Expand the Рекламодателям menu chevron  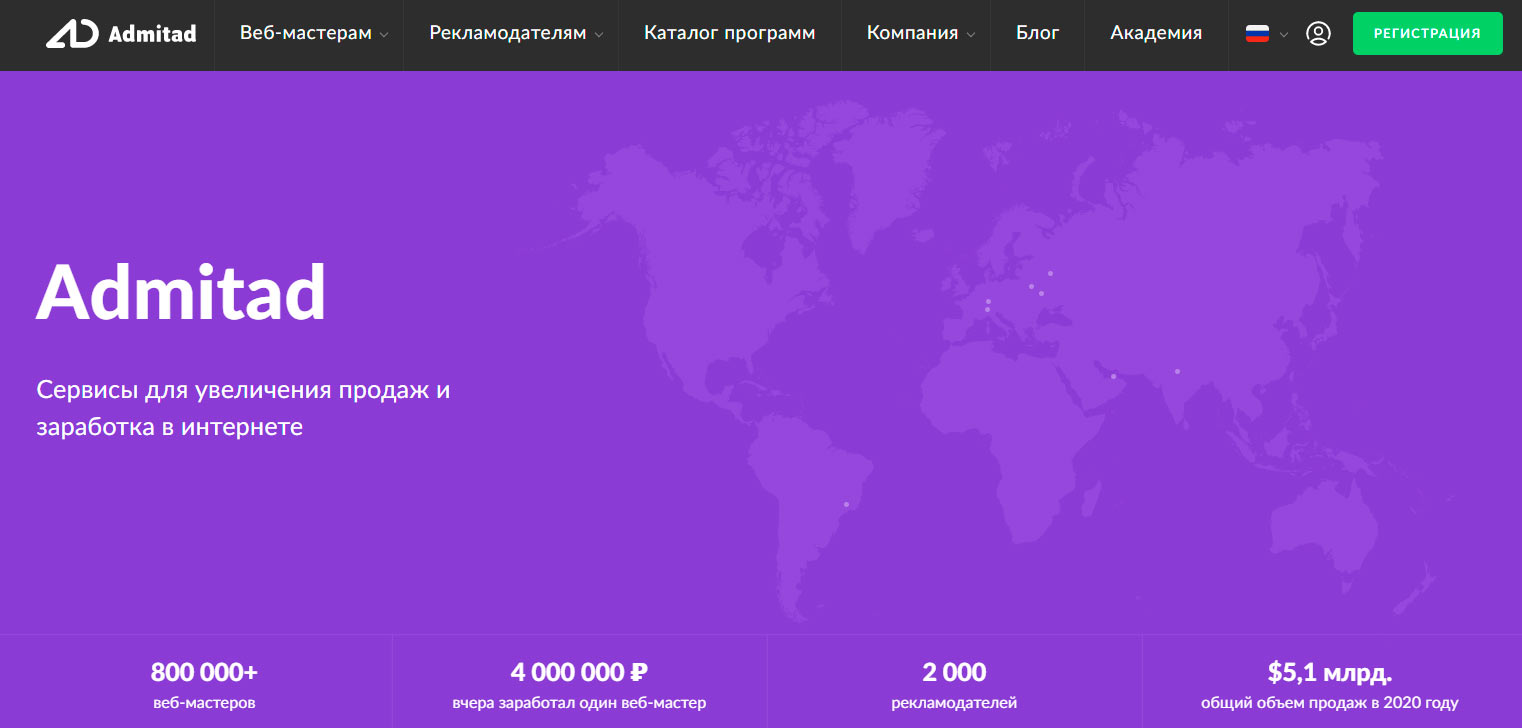(598, 35)
